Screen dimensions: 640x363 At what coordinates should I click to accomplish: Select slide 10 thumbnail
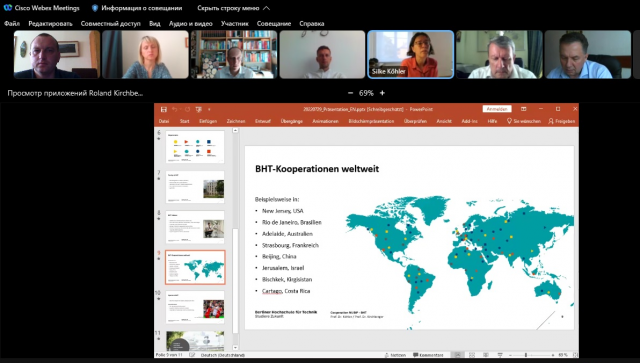pyautogui.click(x=195, y=307)
